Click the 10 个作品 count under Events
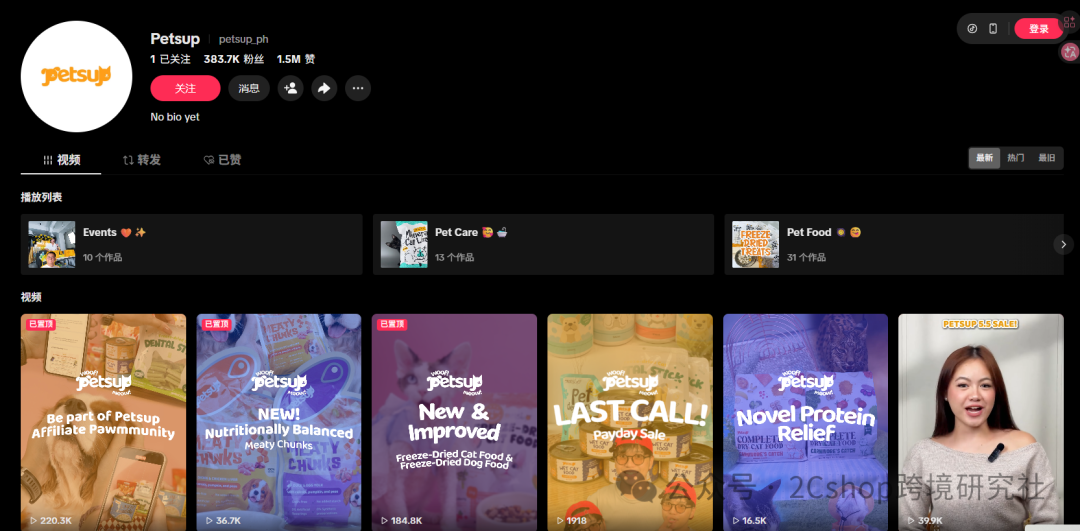This screenshot has width=1080, height=531. click(103, 258)
